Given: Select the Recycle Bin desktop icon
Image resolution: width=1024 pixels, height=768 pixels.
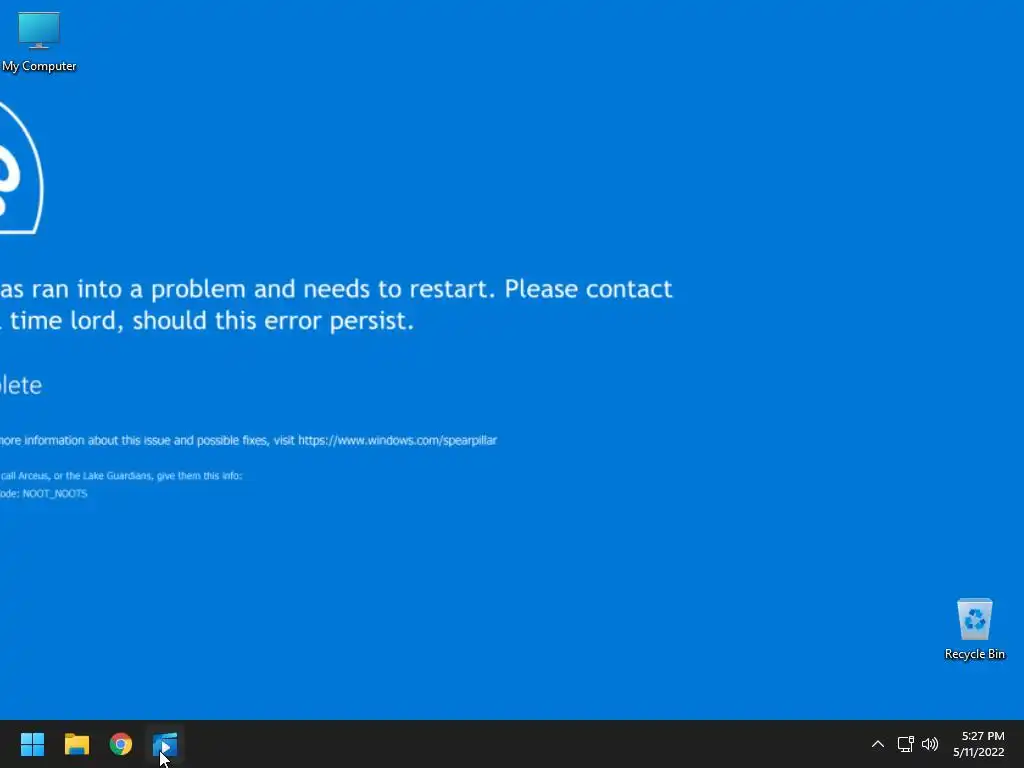Looking at the screenshot, I should tap(974, 629).
